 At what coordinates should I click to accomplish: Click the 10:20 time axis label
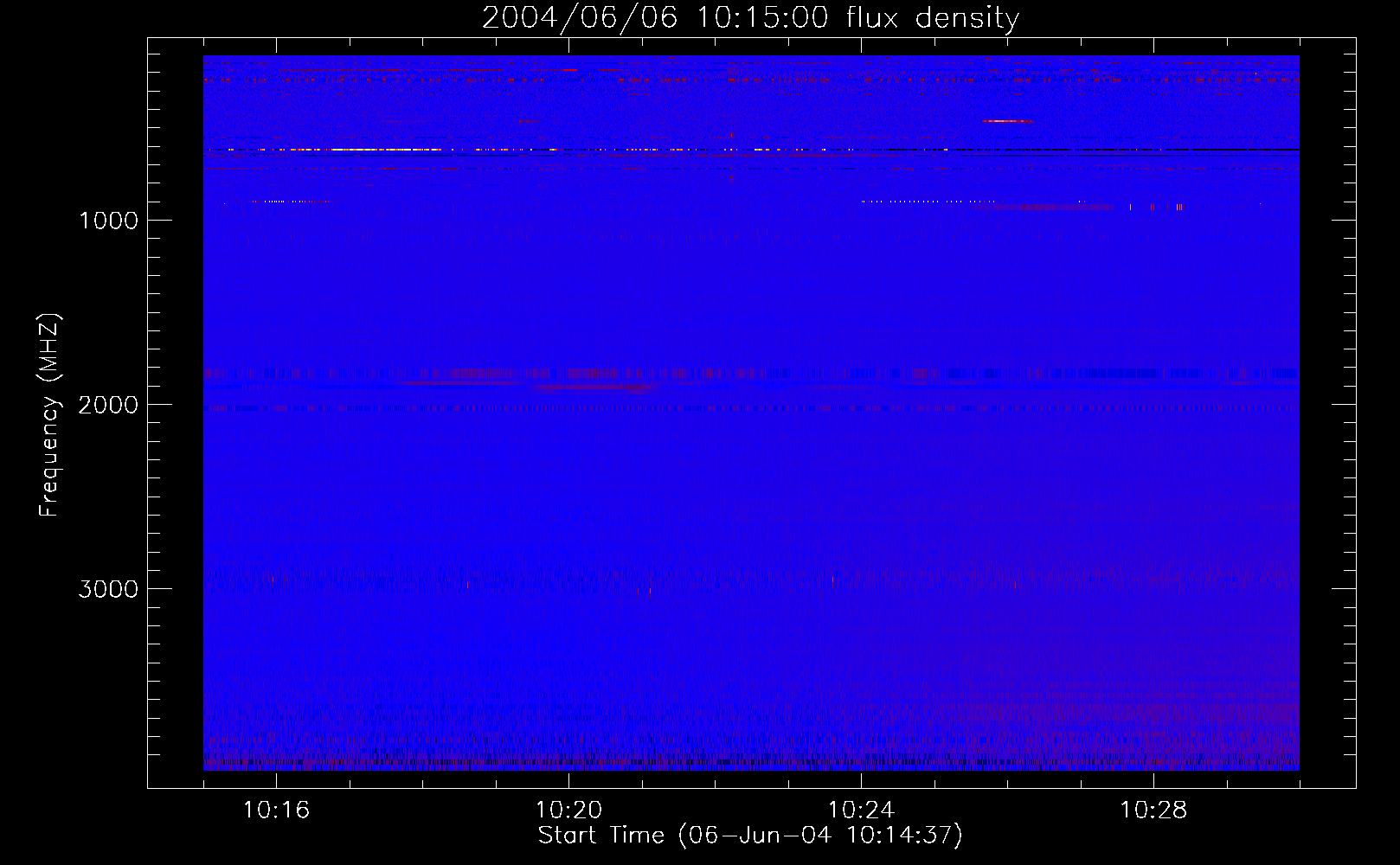(x=568, y=811)
